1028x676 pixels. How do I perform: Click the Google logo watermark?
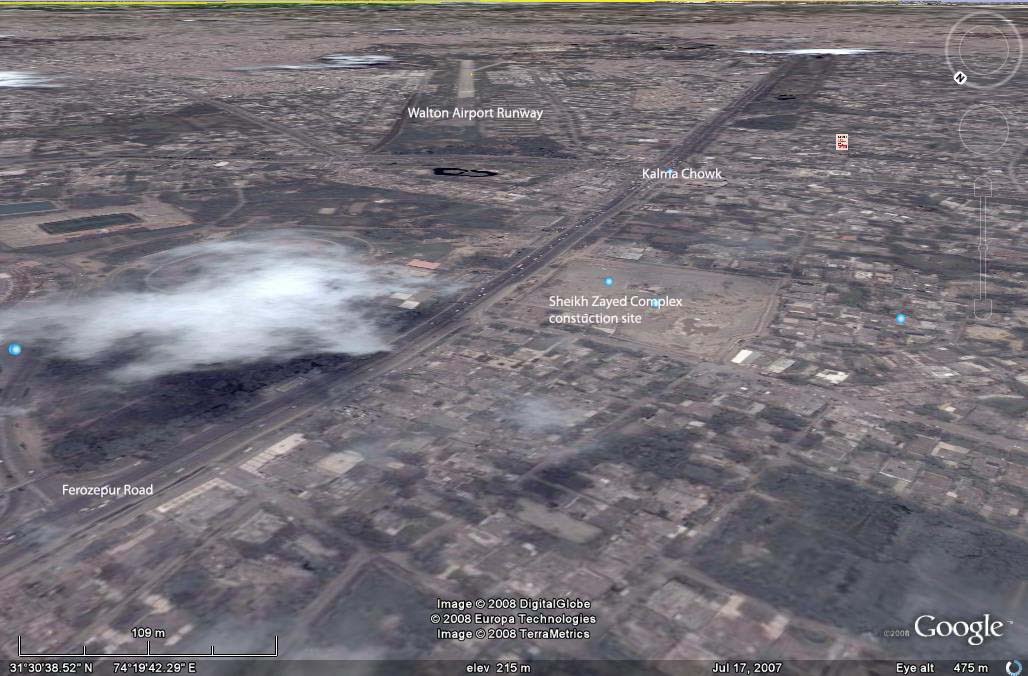point(957,629)
